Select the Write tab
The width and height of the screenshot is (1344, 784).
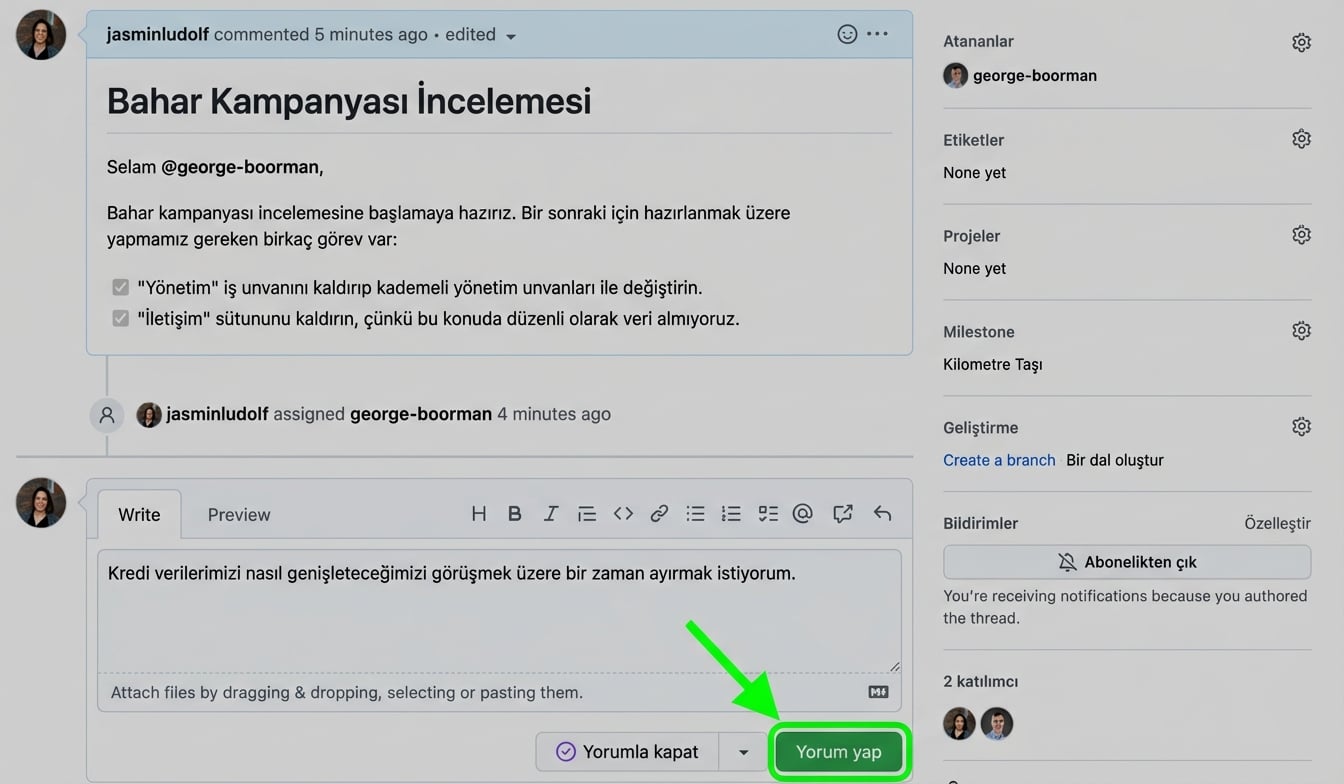pos(139,514)
